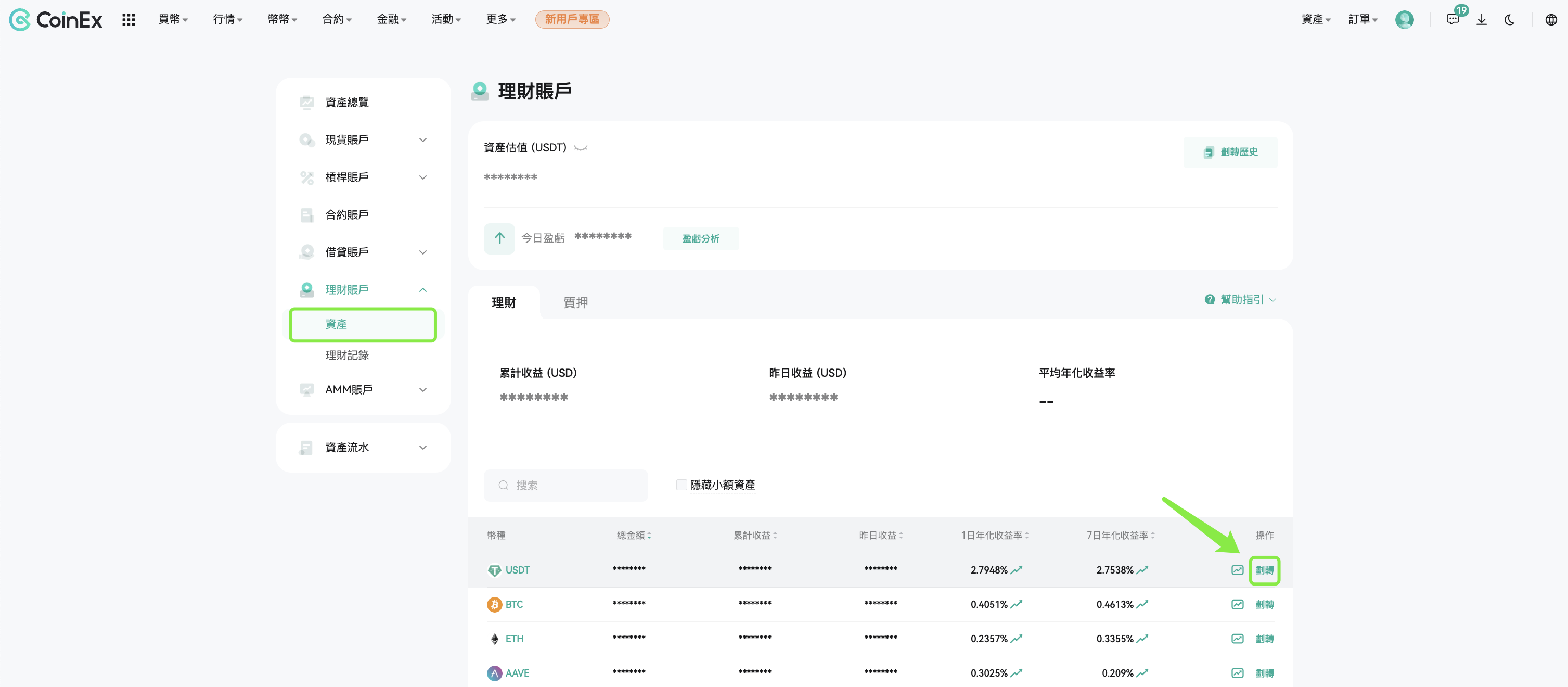Open the 活動 dropdown menu
The image size is (1568, 687).
tap(446, 19)
